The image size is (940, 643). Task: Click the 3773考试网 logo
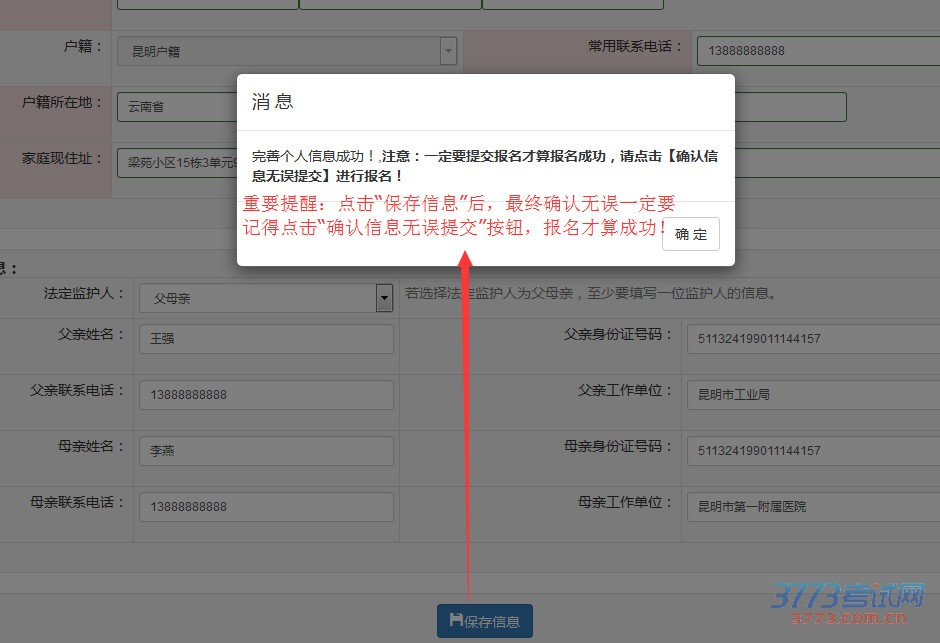846,603
